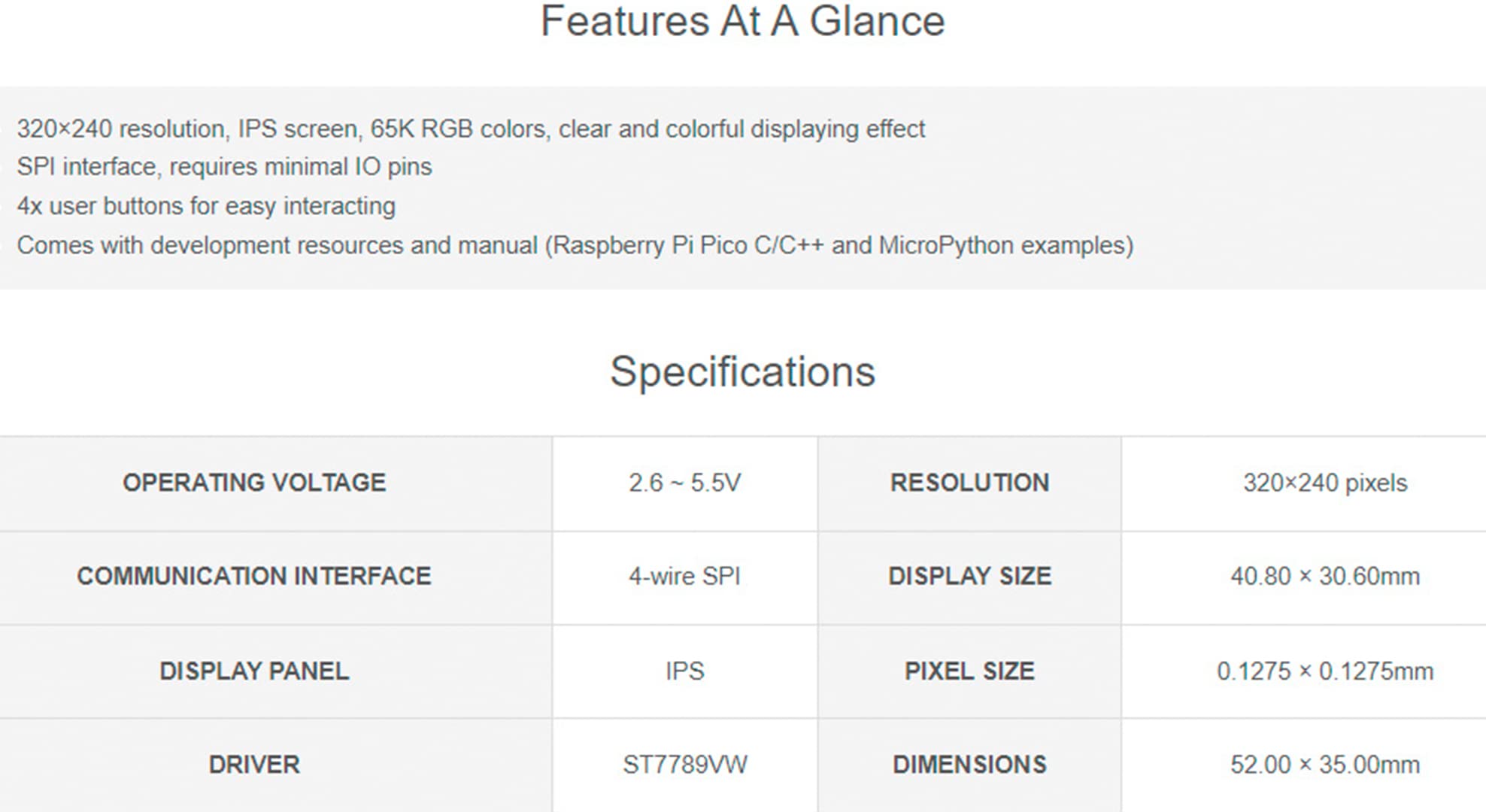This screenshot has width=1486, height=812.
Task: Select the RESOLUTION label cell
Action: (x=969, y=483)
